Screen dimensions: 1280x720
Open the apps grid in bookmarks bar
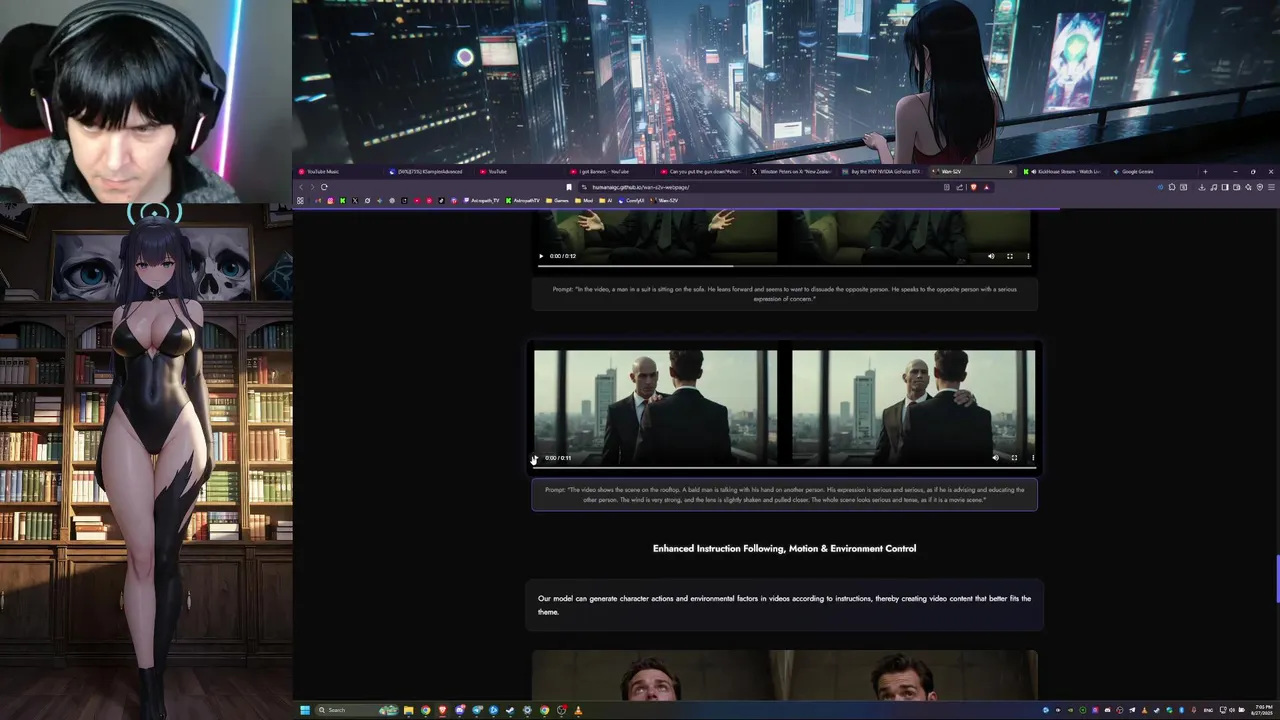tap(300, 200)
